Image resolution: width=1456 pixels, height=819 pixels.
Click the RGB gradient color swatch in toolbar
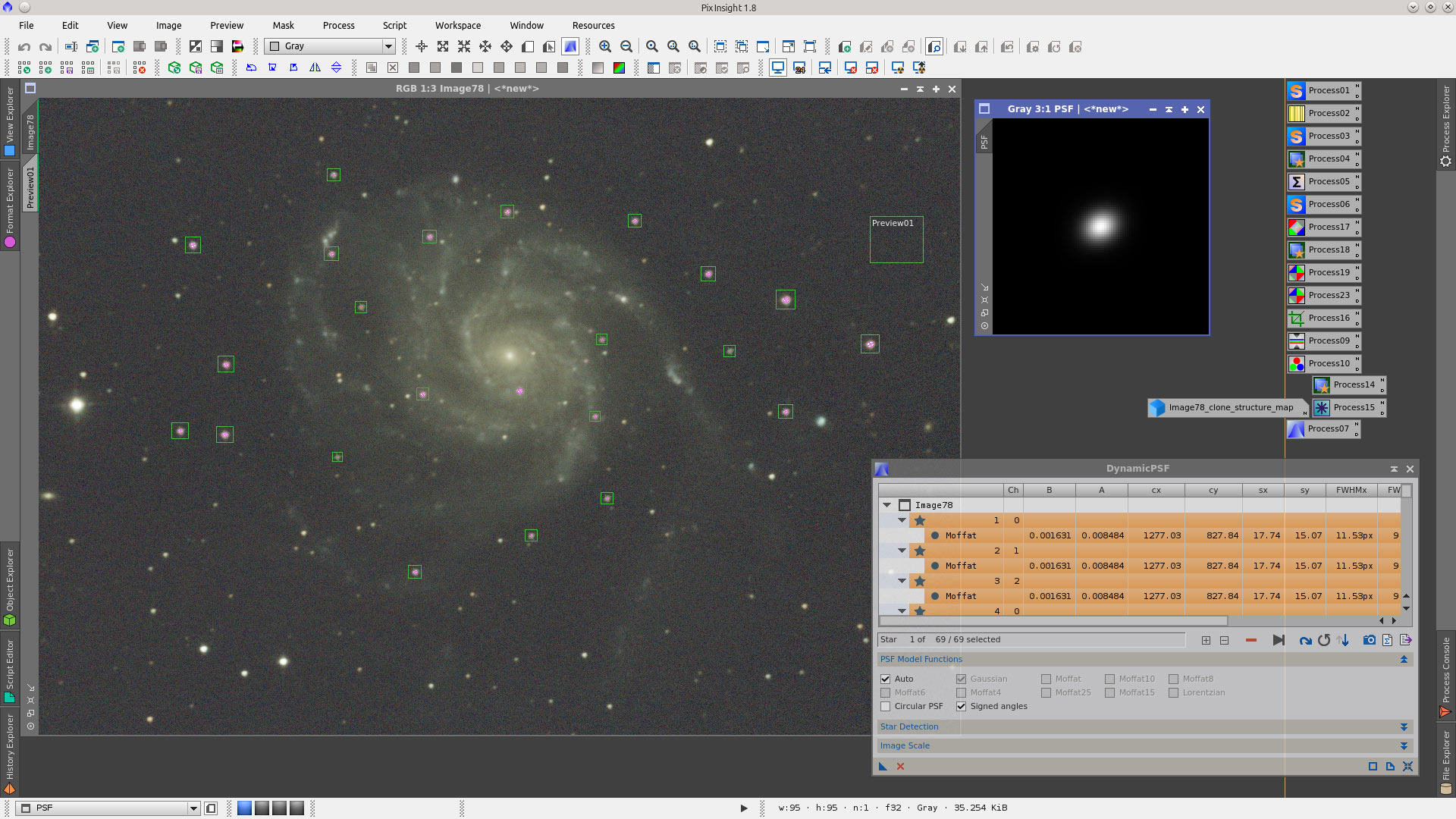coord(620,67)
